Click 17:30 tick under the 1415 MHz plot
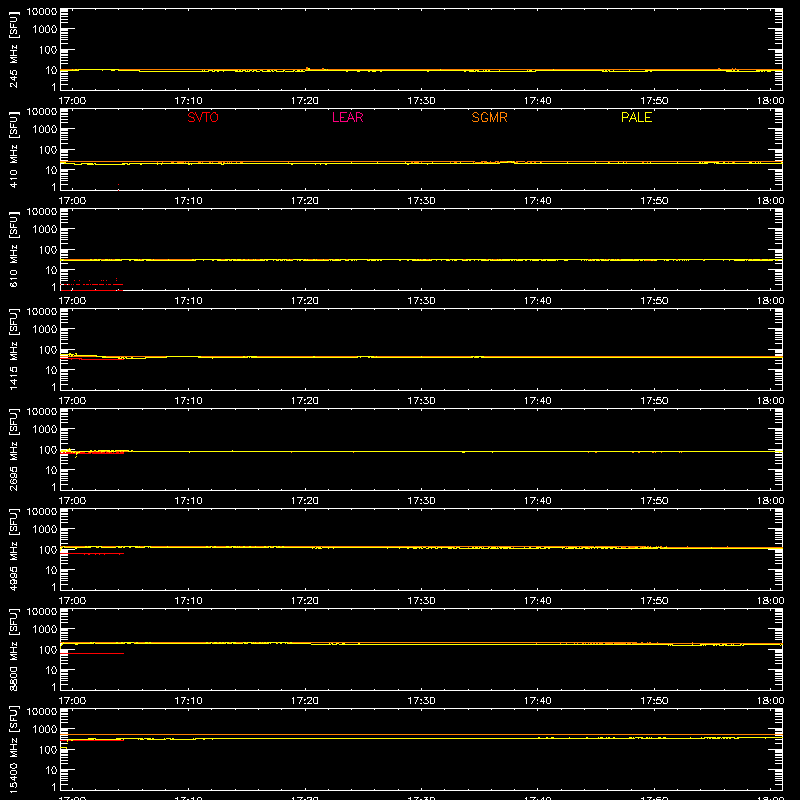 [x=421, y=401]
